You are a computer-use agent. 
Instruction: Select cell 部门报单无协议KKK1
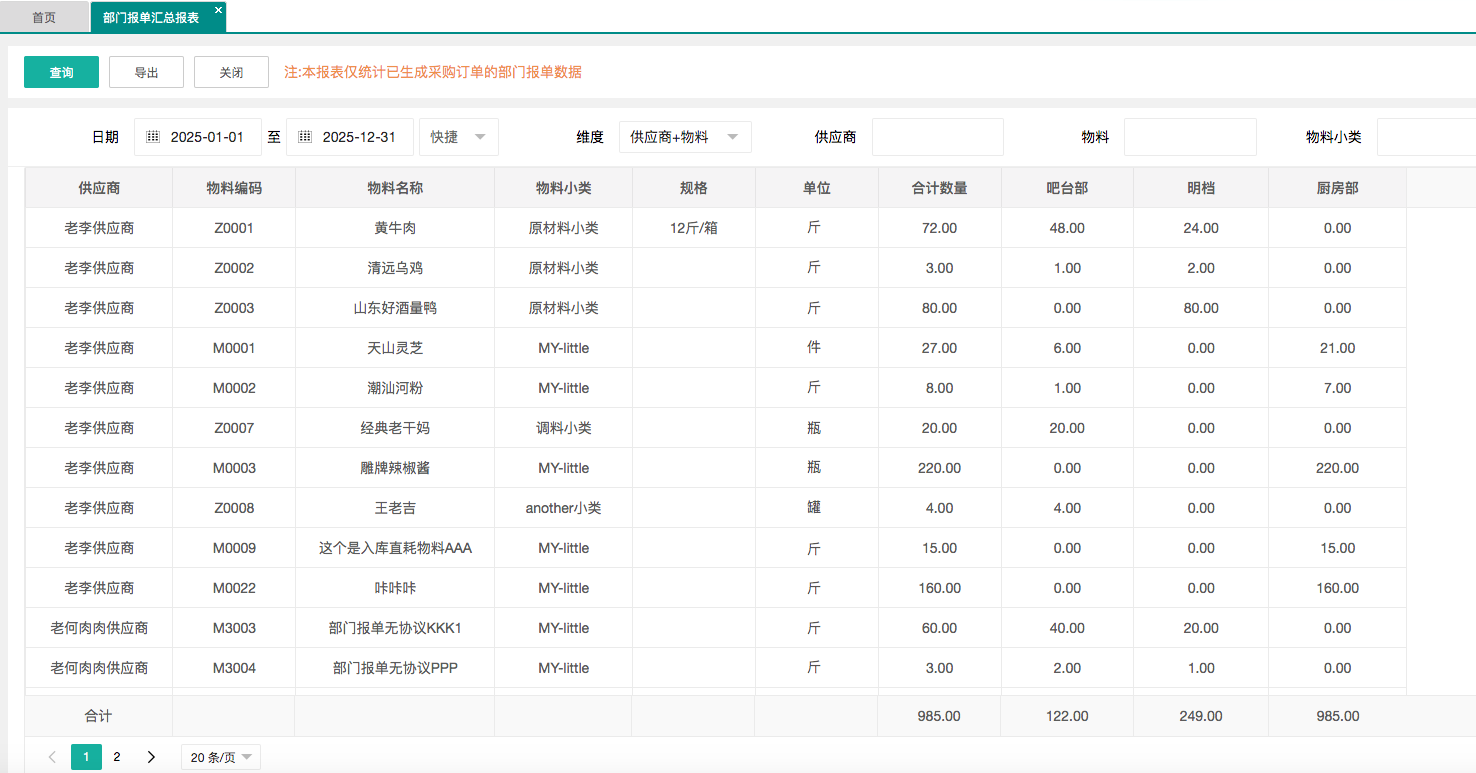tap(395, 628)
